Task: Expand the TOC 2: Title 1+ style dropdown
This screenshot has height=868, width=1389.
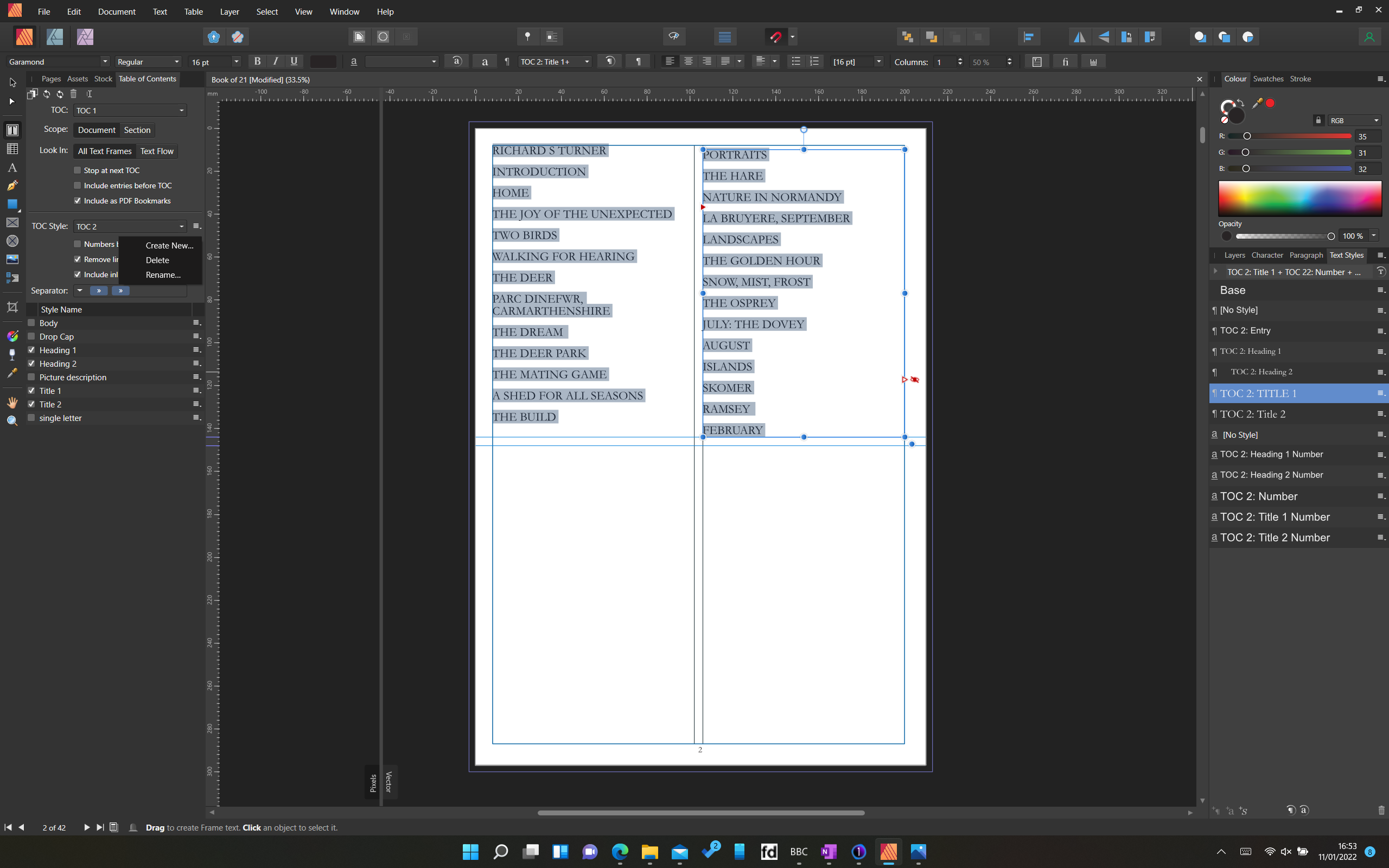Action: (x=587, y=61)
